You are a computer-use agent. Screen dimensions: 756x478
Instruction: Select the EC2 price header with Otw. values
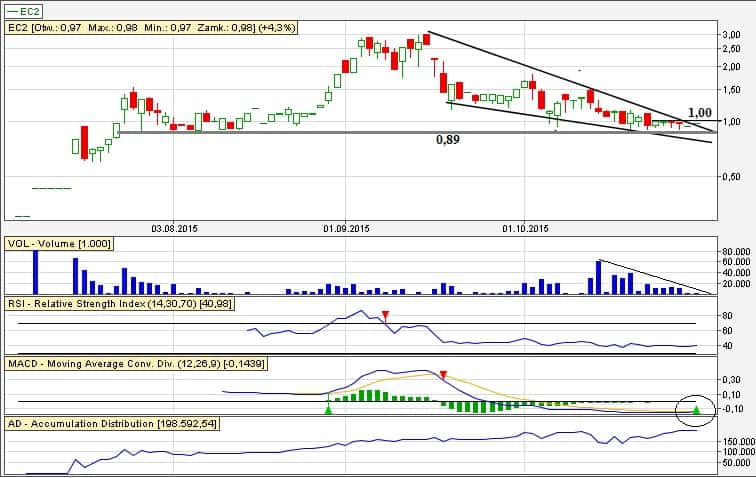pos(148,28)
